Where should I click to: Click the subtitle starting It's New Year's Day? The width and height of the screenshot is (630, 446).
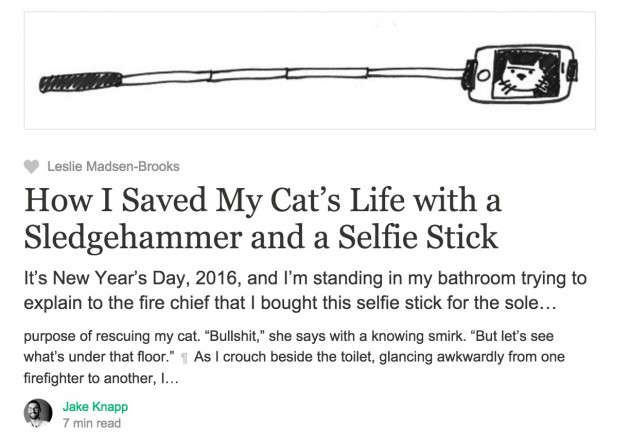[x=305, y=290]
